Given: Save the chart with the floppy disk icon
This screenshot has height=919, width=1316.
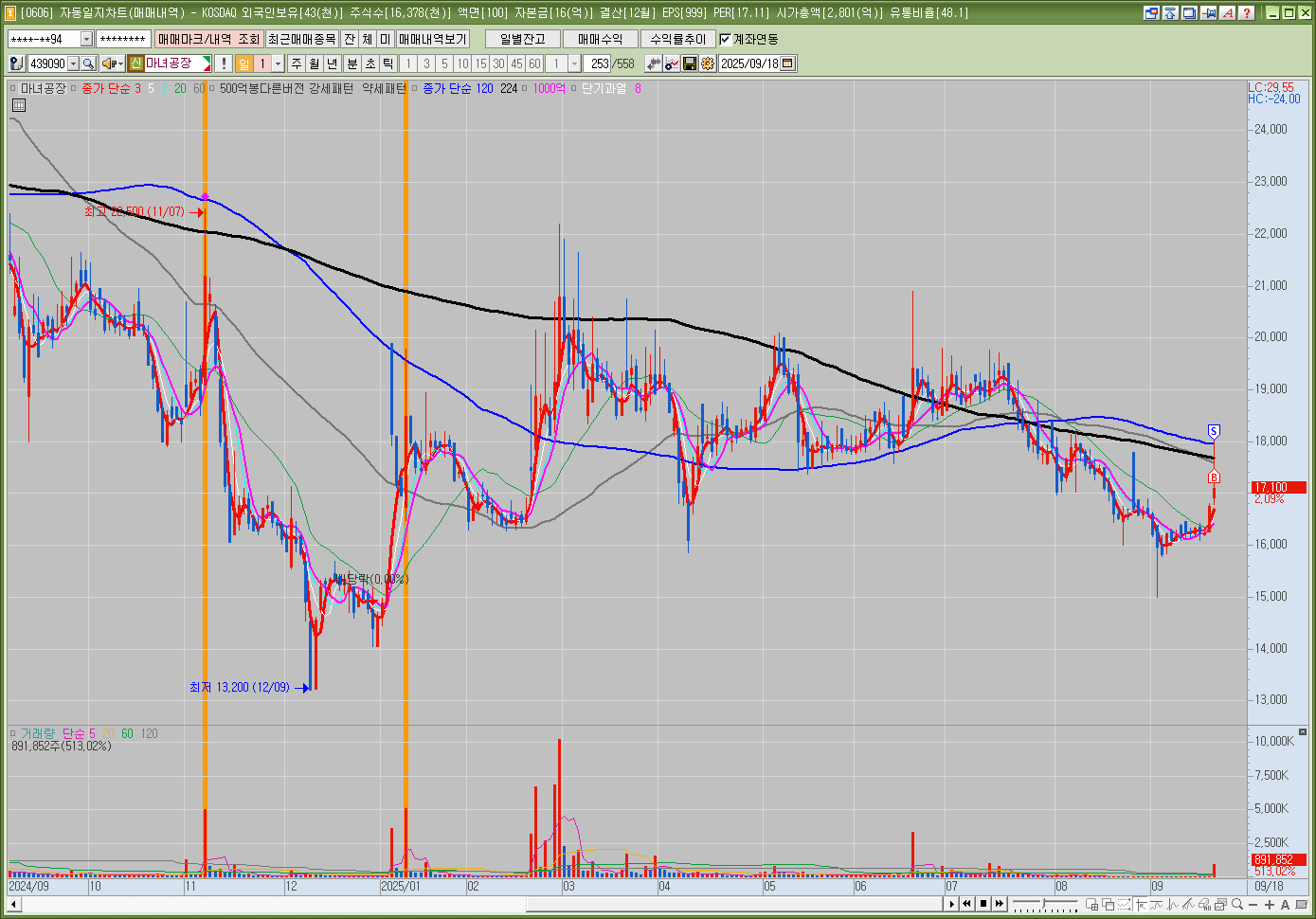Looking at the screenshot, I should coord(690,63).
